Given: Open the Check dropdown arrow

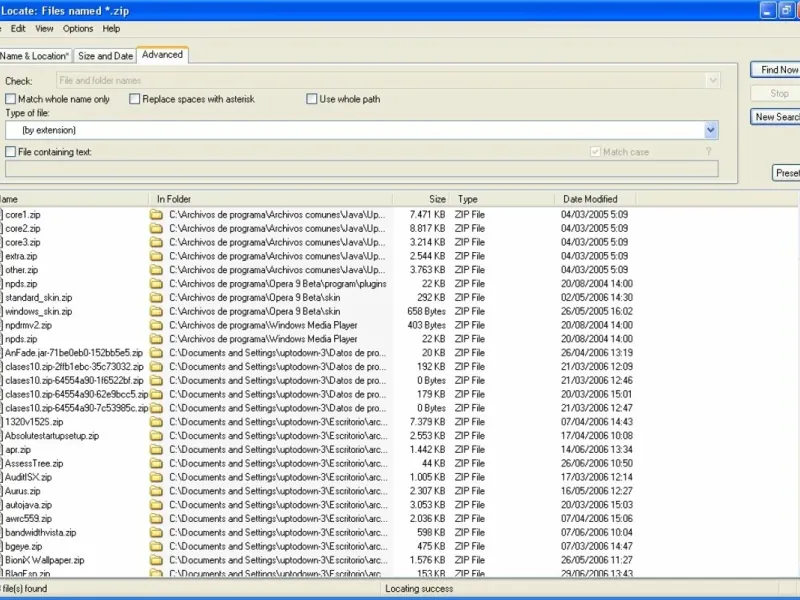Looking at the screenshot, I should (x=713, y=81).
